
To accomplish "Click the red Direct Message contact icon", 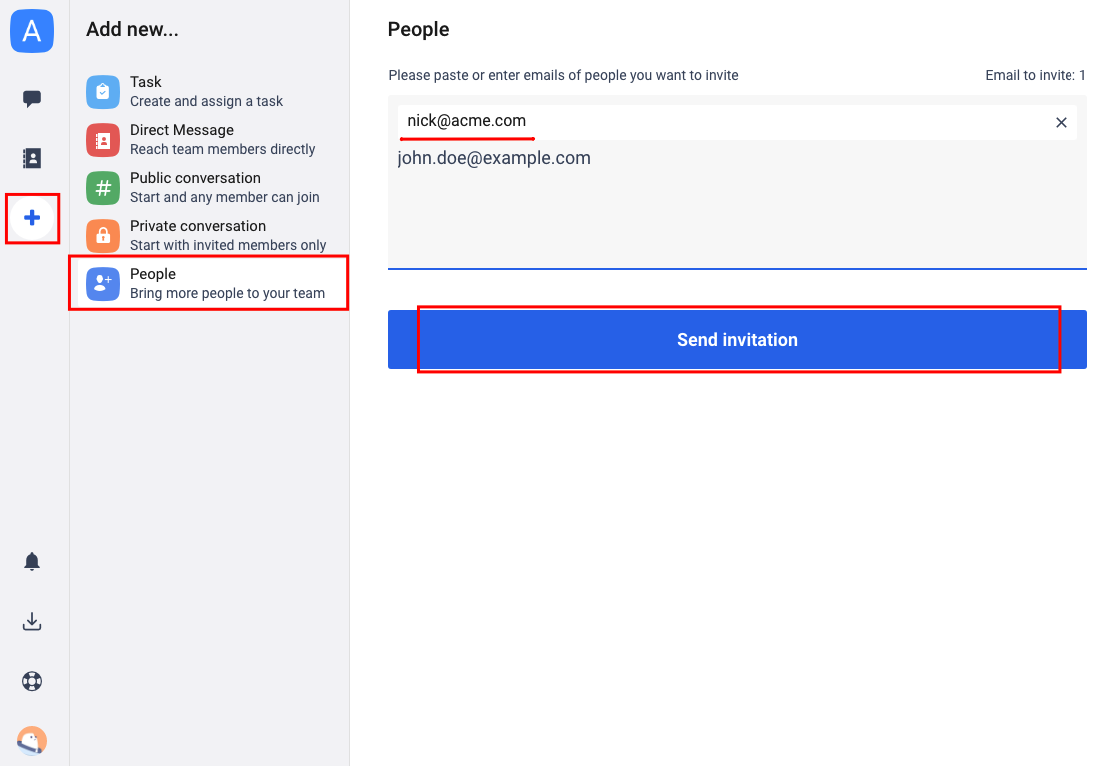I will [103, 140].
